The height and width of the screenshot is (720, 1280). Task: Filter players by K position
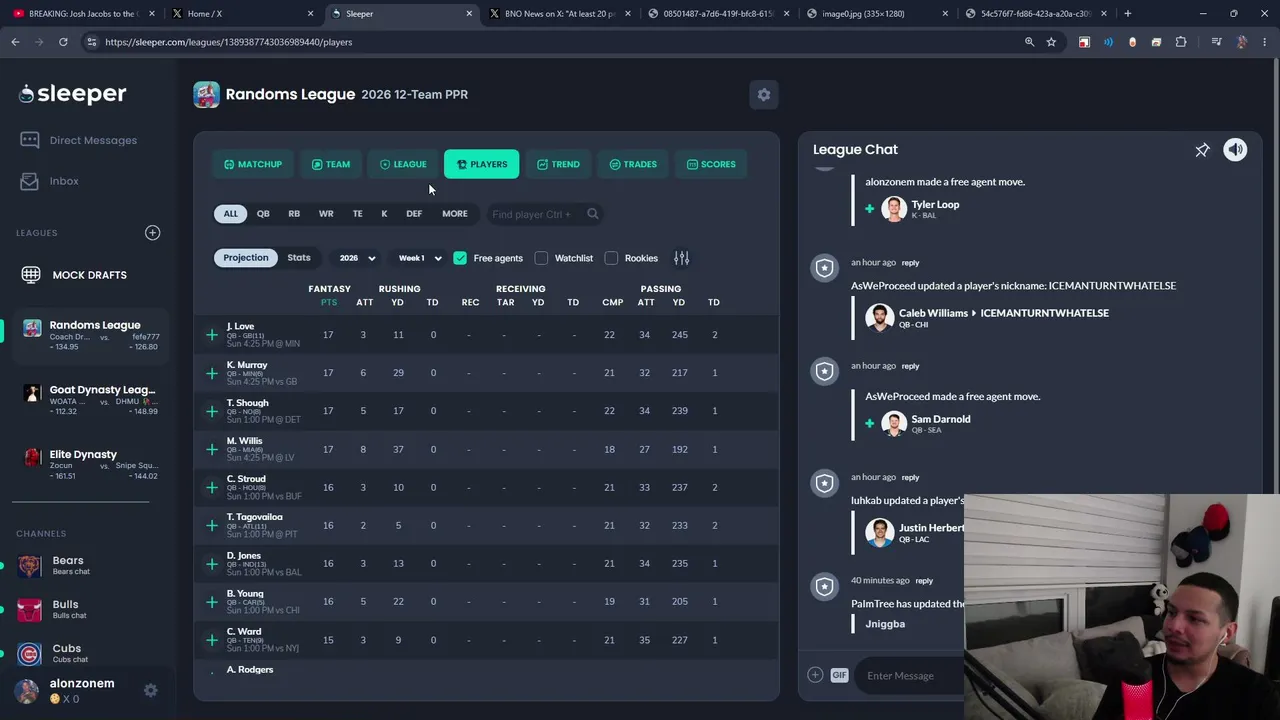click(384, 214)
